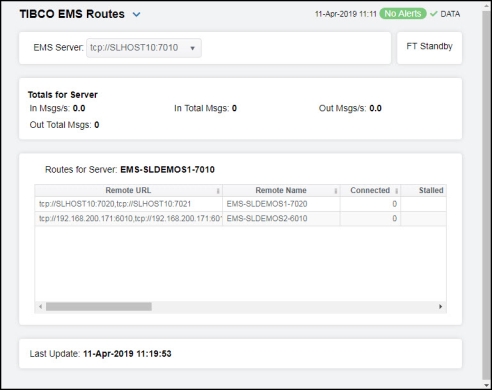
Task: Click the table's scroll right arrow
Action: (440, 307)
